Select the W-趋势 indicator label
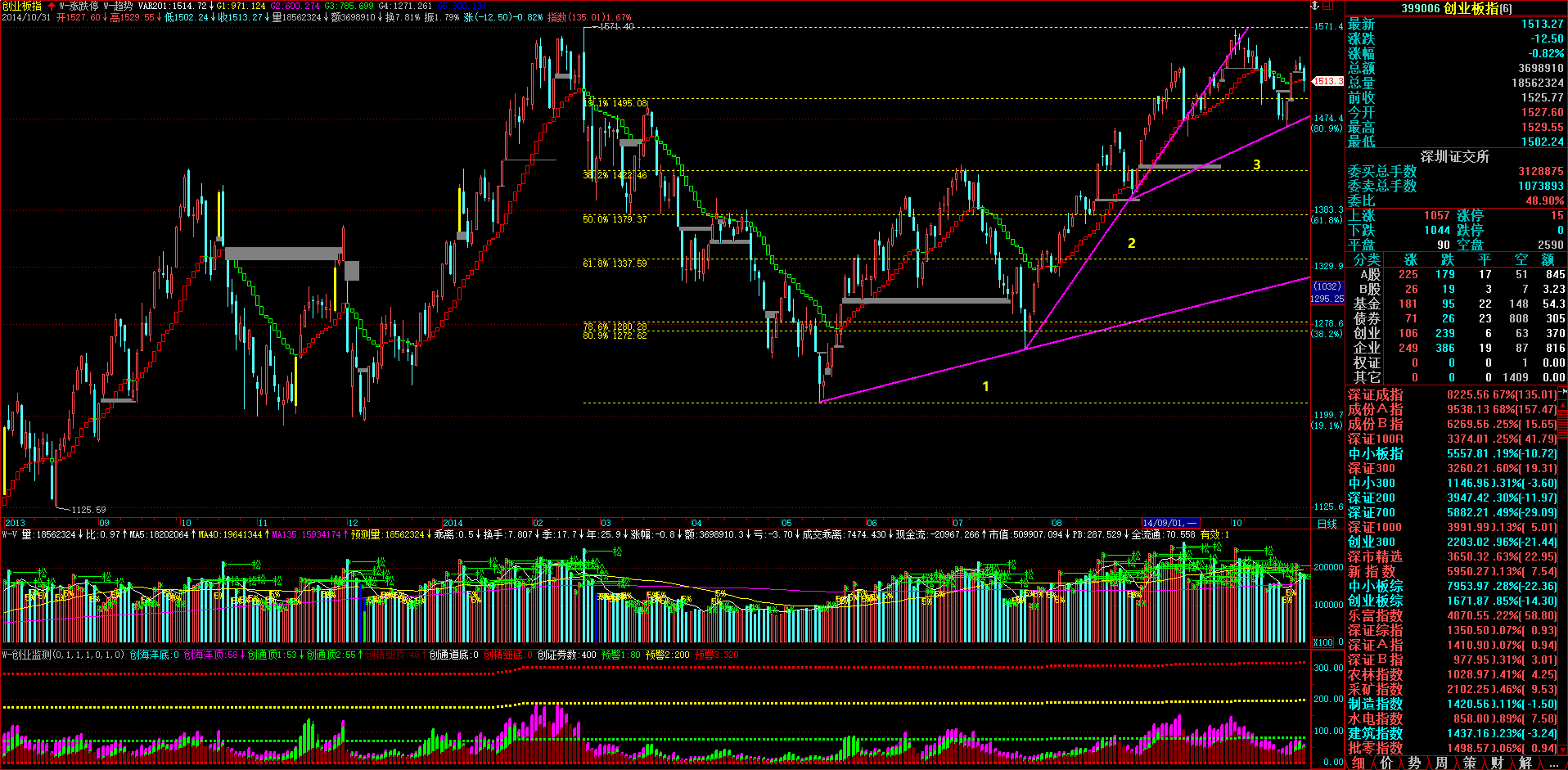This screenshot has width=1568, height=770. click(x=118, y=6)
